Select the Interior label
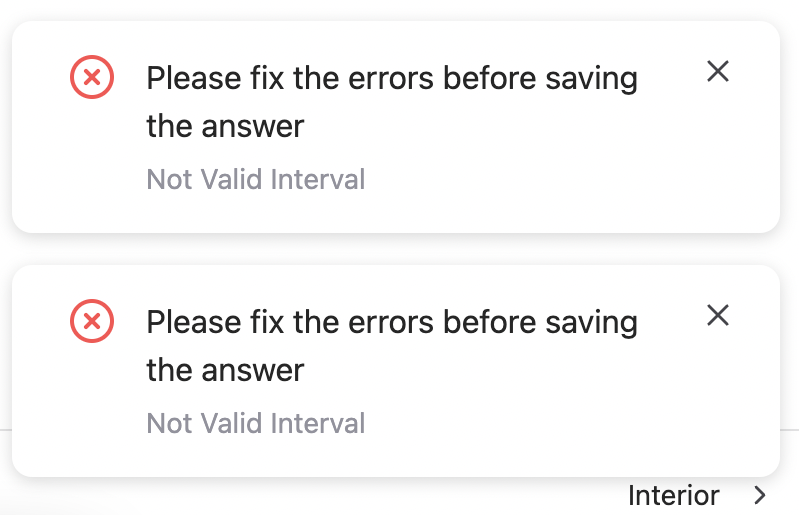Image resolution: width=799 pixels, height=515 pixels. click(x=673, y=495)
